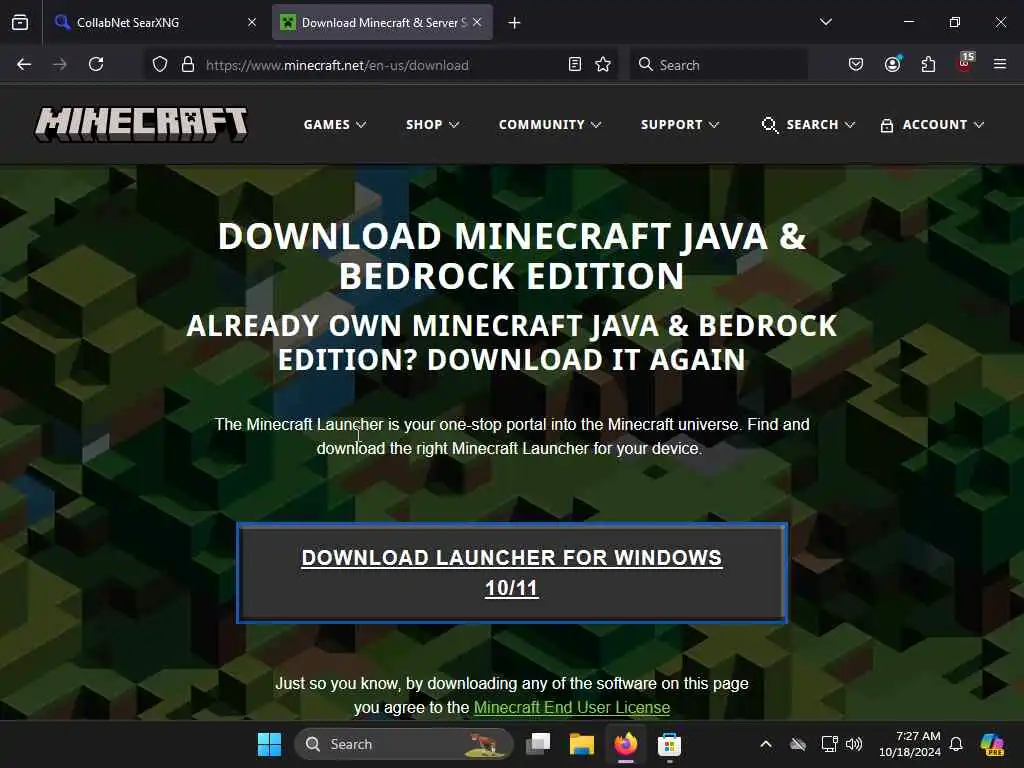Launch Copilot preview from taskbar

point(993,744)
